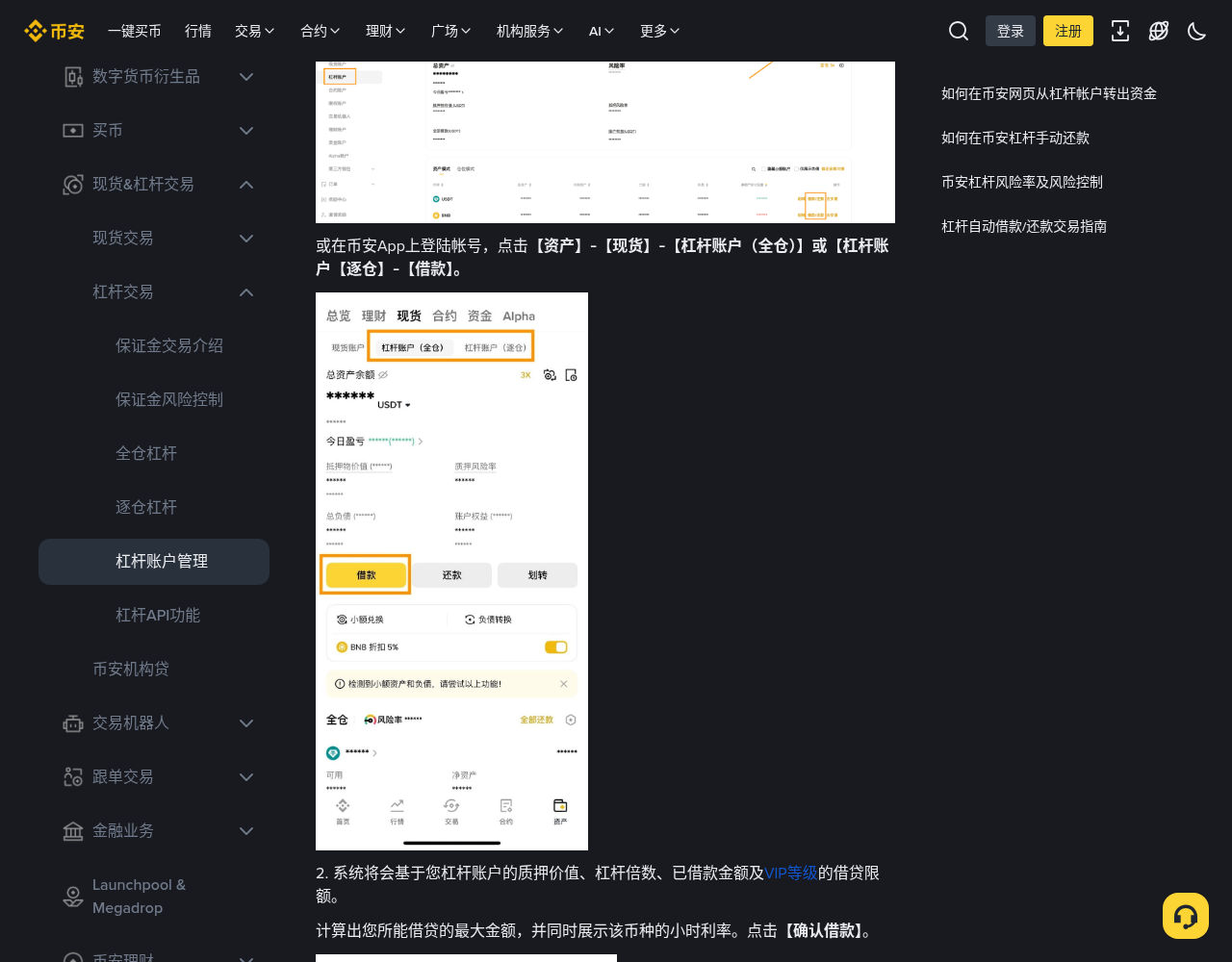Click the yellow 注册 button
The image size is (1232, 962).
pos(1068,31)
